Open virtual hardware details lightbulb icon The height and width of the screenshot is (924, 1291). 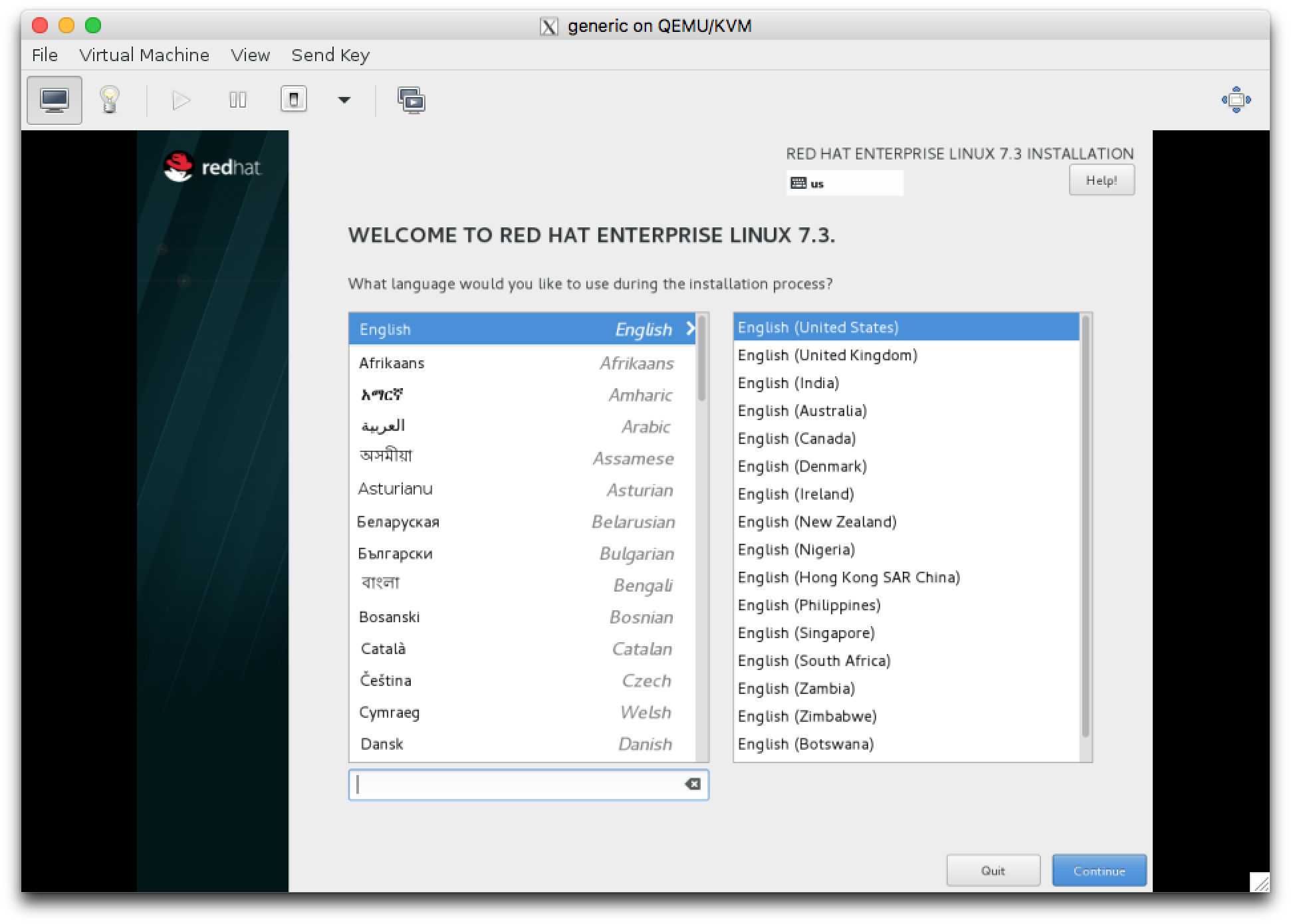tap(110, 100)
